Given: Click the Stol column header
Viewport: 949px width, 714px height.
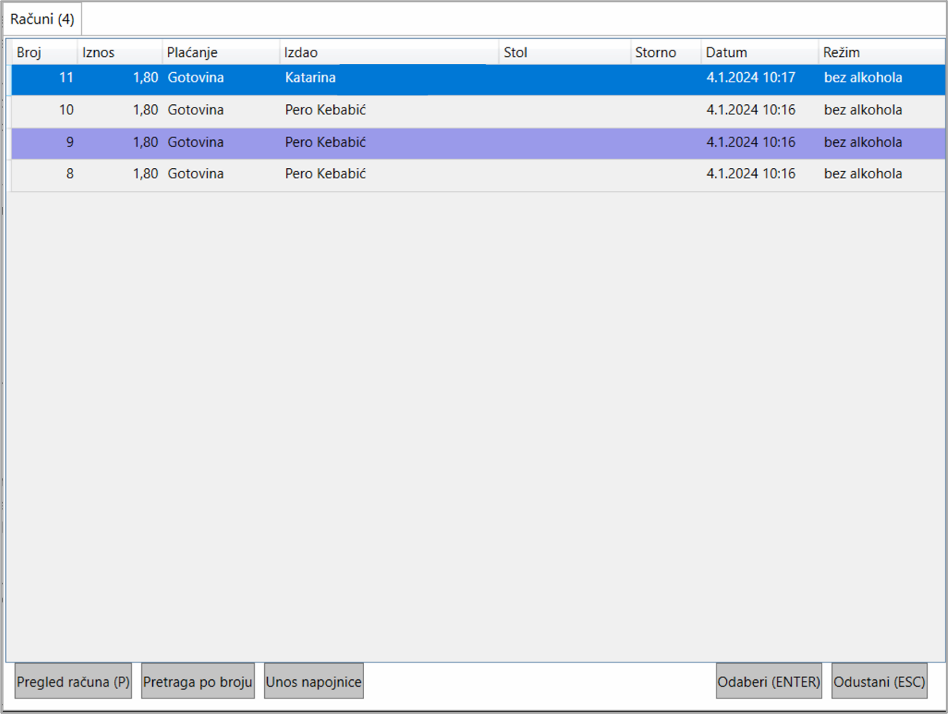Looking at the screenshot, I should (564, 52).
